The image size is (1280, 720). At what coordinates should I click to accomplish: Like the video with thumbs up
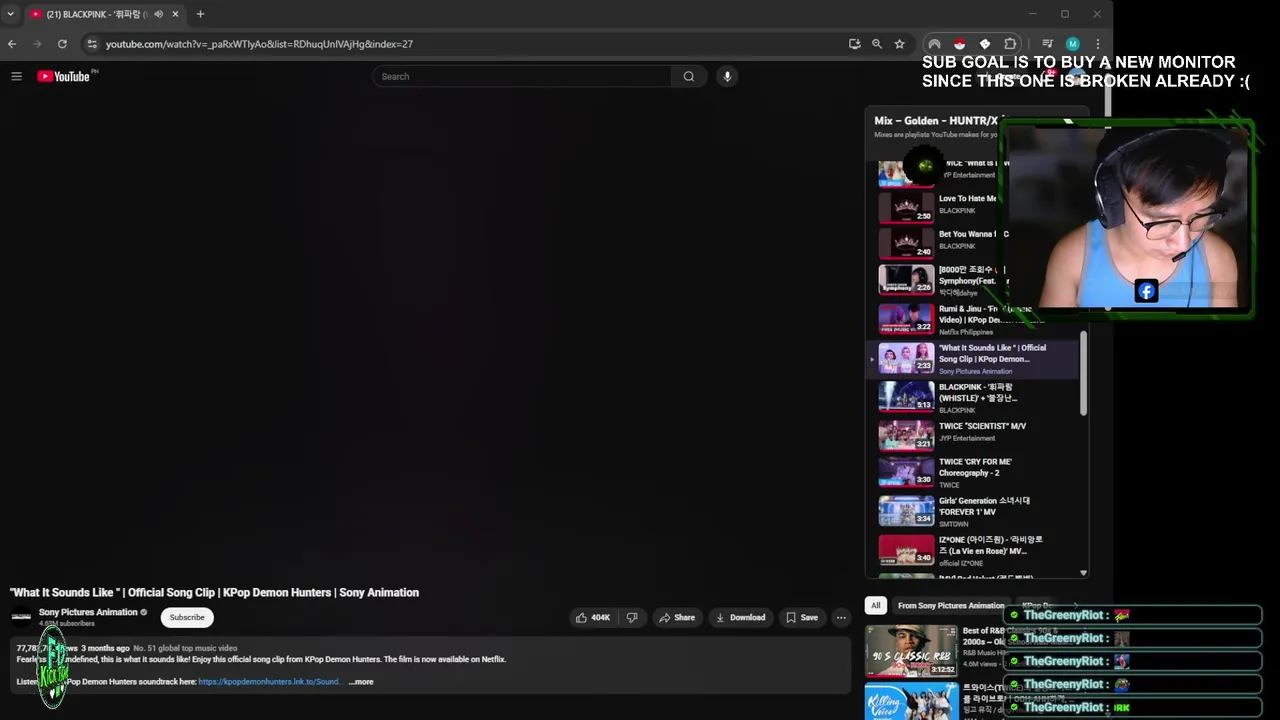pos(592,618)
